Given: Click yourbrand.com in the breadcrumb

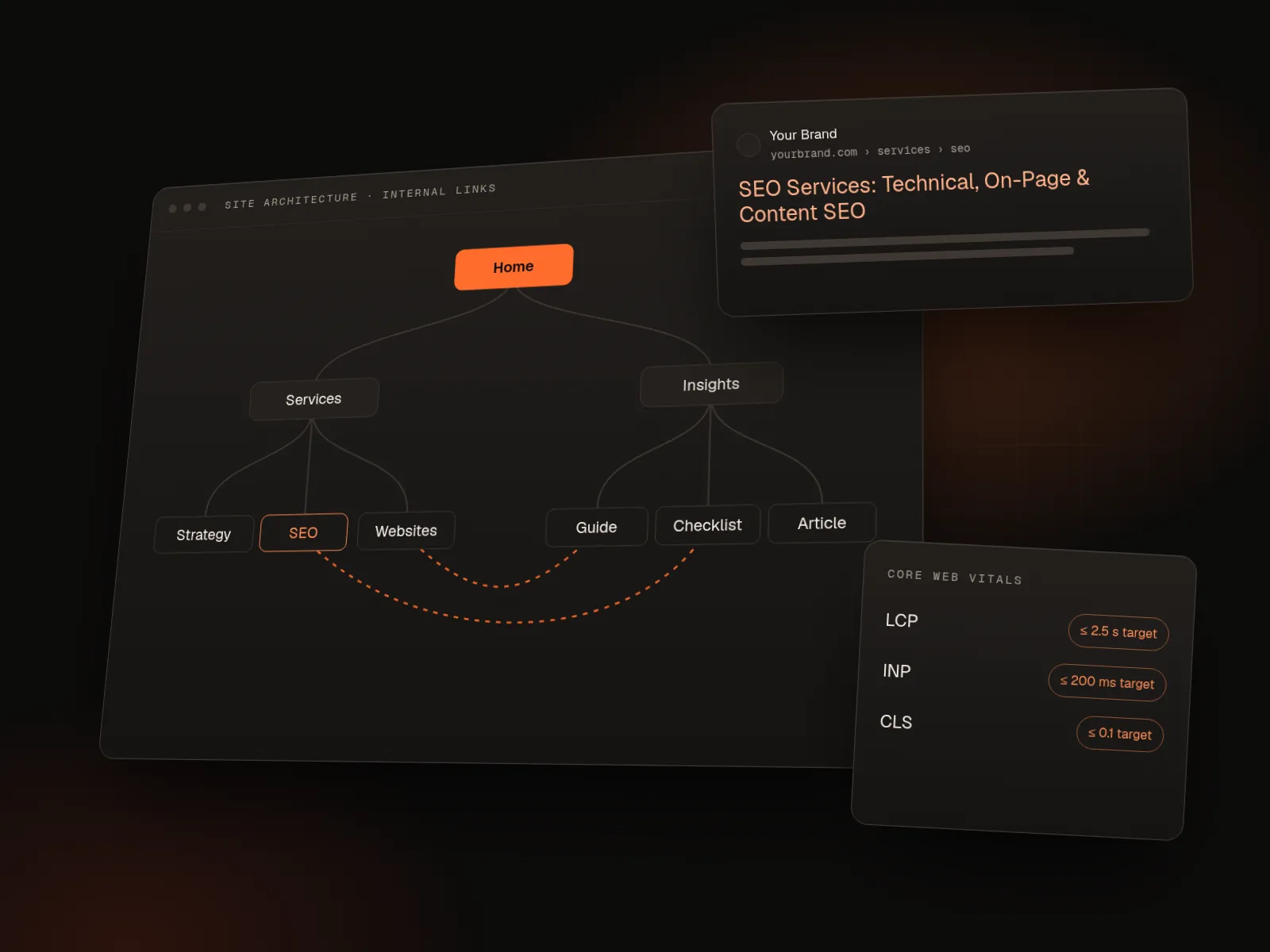Looking at the screenshot, I should pyautogui.click(x=814, y=153).
